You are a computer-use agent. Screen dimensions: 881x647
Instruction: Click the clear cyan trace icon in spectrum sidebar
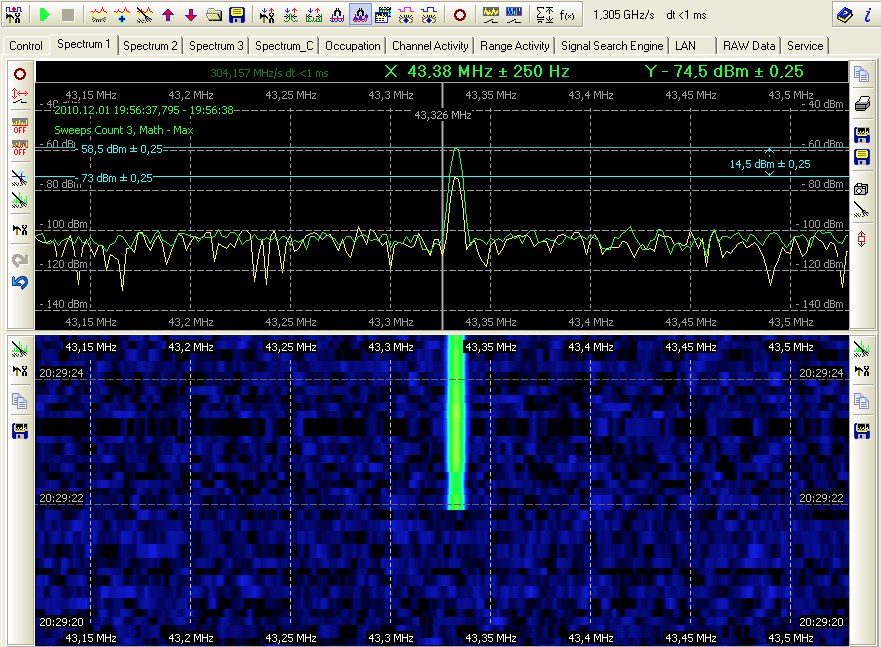(x=20, y=178)
